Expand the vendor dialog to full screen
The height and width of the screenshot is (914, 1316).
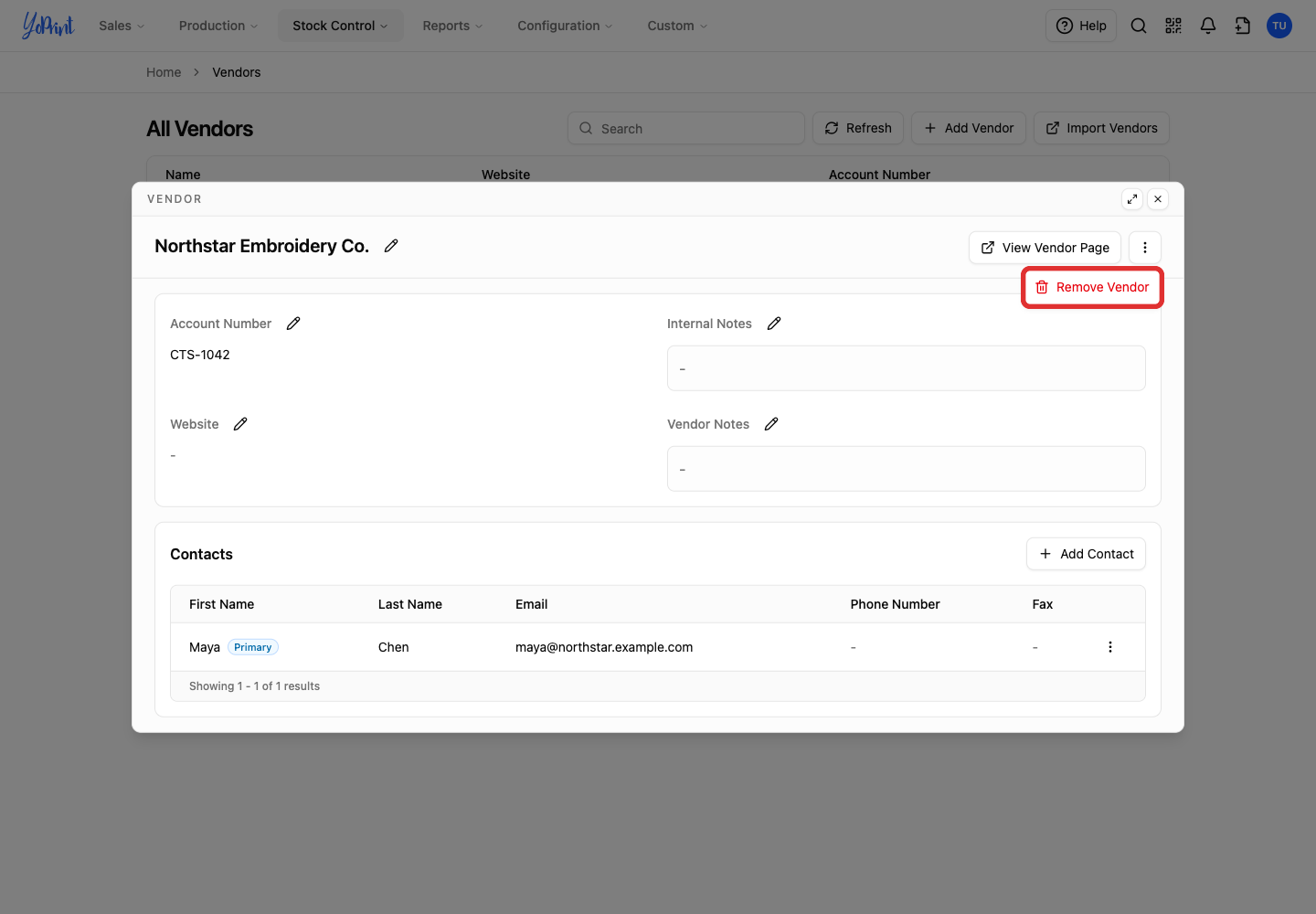[1132, 199]
